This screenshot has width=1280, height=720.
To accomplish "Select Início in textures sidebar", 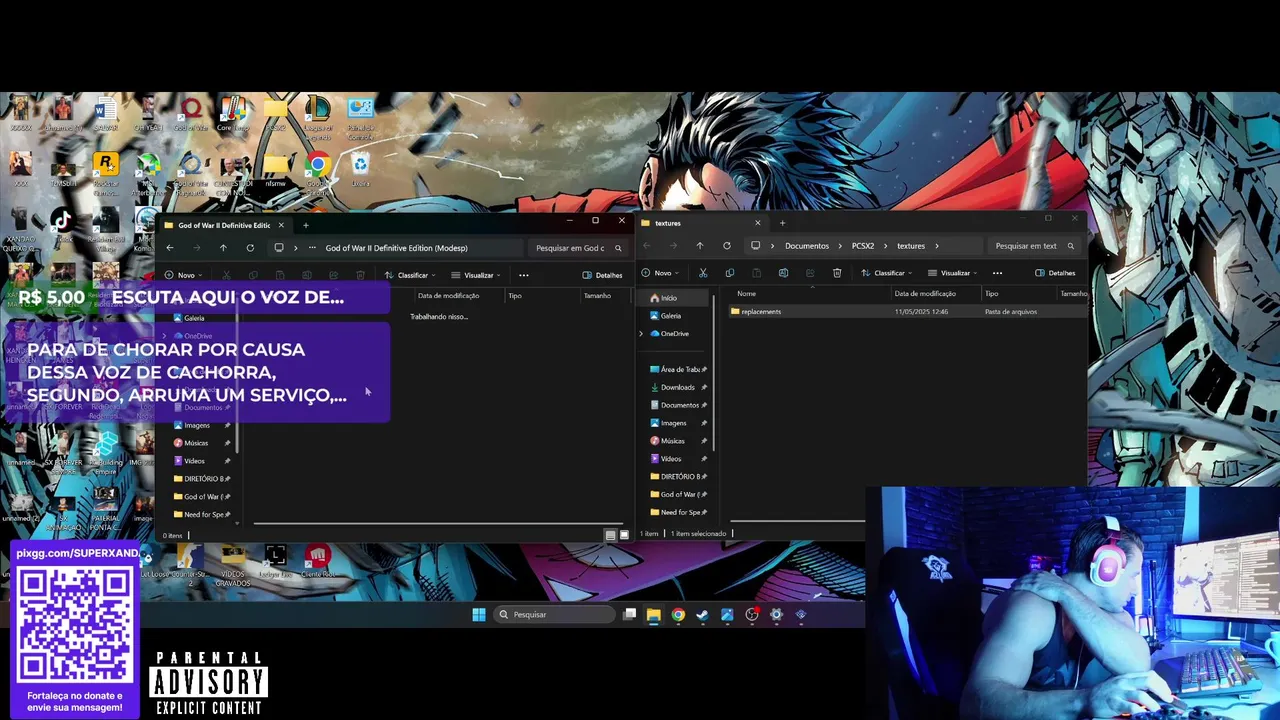I will [x=668, y=298].
